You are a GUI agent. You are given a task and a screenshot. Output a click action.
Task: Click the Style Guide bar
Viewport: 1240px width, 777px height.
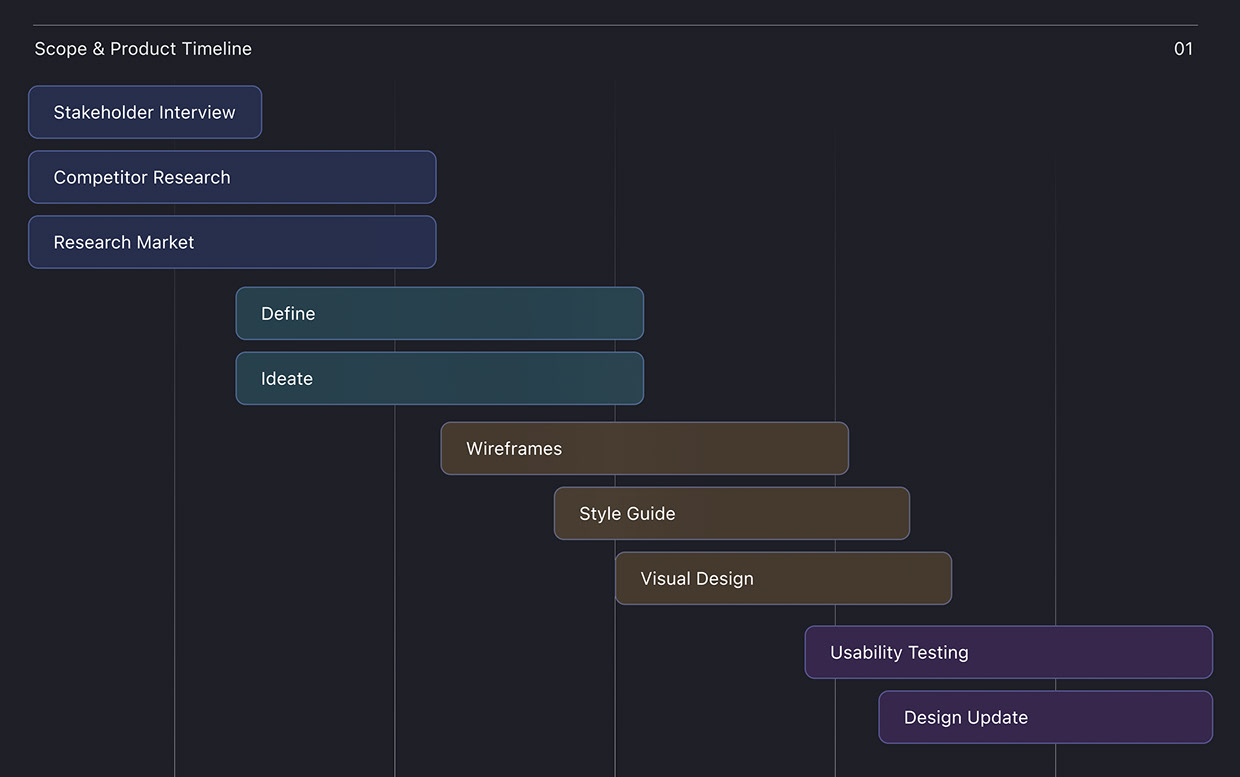pos(732,513)
